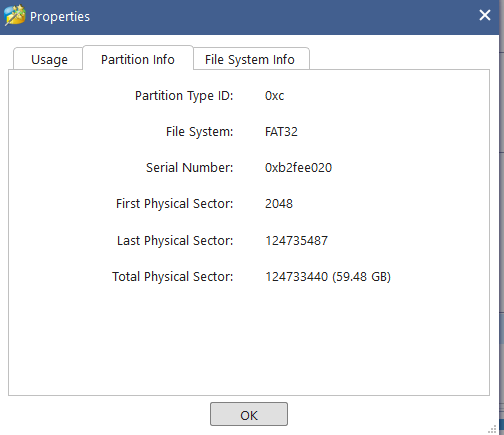504x435 pixels.
Task: Click the Partition Wizard icon in title bar
Action: tap(15, 15)
